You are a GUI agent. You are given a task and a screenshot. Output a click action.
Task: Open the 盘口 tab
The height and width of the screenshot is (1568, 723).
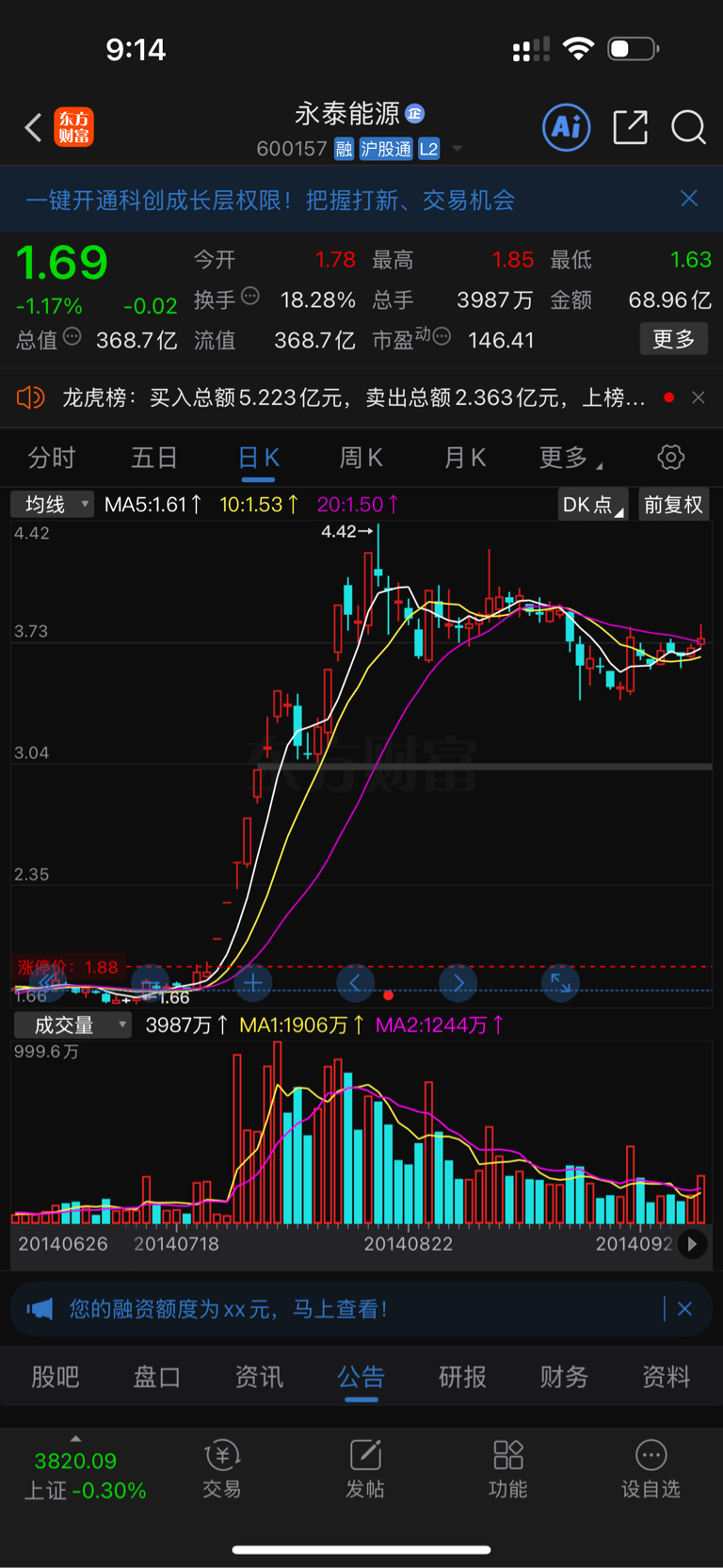click(x=157, y=1377)
